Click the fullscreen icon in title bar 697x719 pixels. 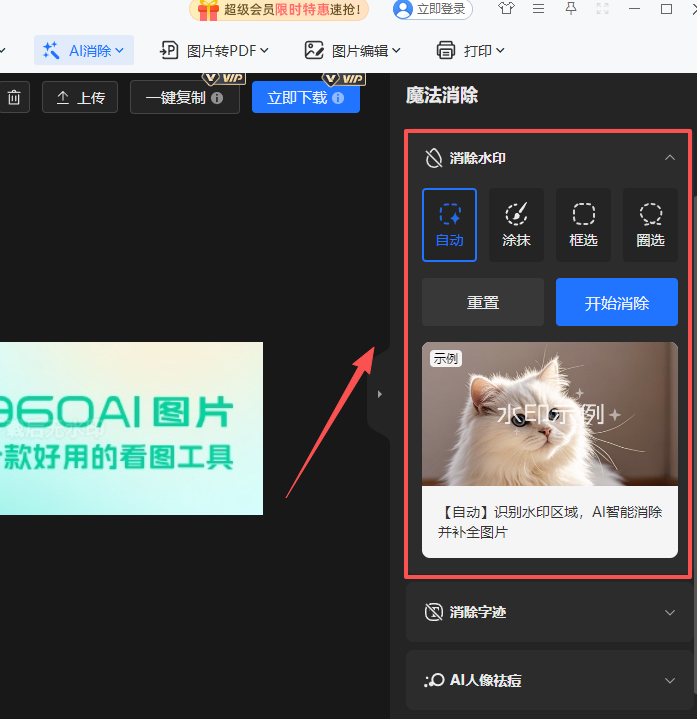pyautogui.click(x=602, y=9)
